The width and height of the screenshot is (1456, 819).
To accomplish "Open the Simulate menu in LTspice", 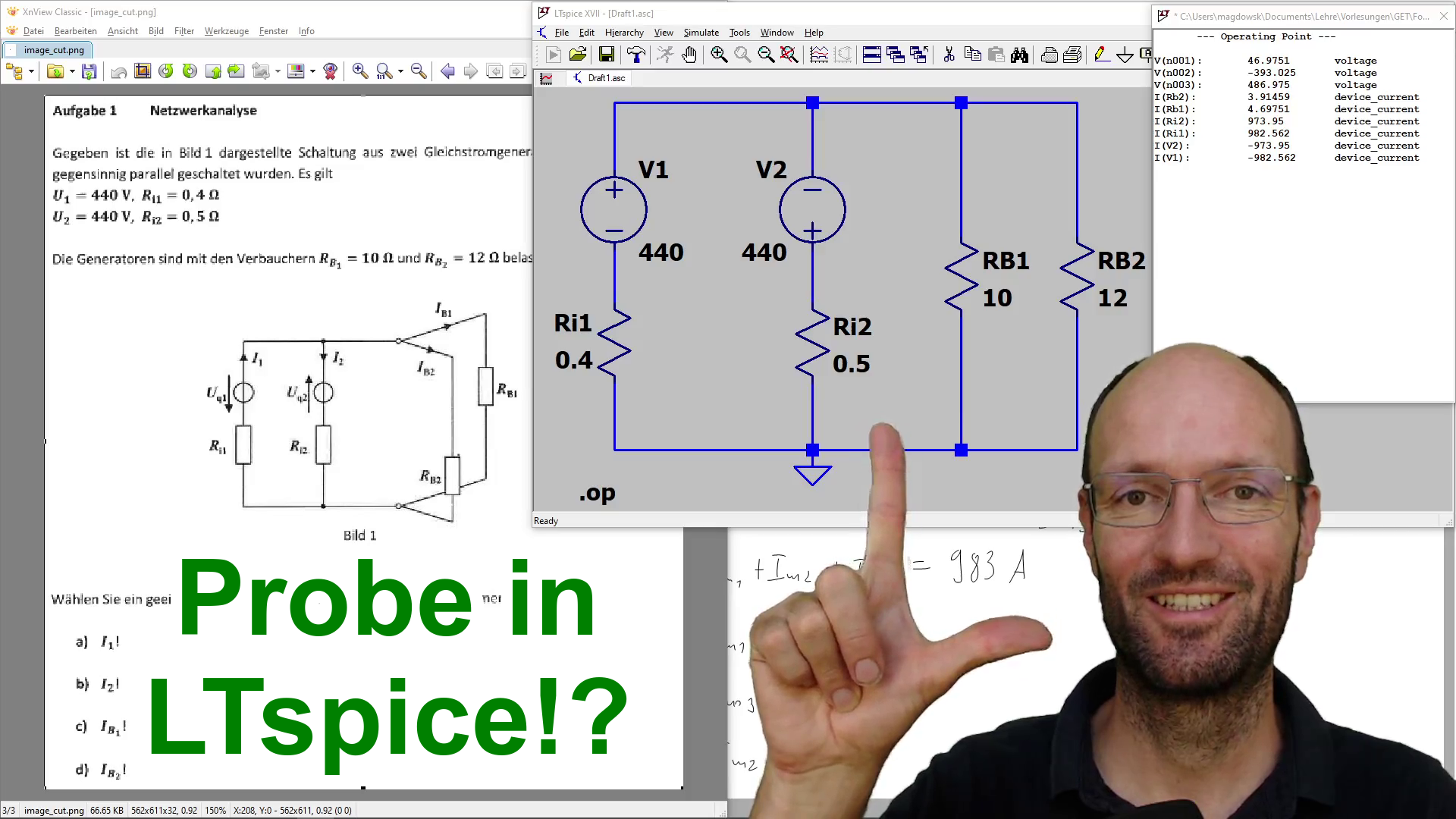I will coord(701,33).
